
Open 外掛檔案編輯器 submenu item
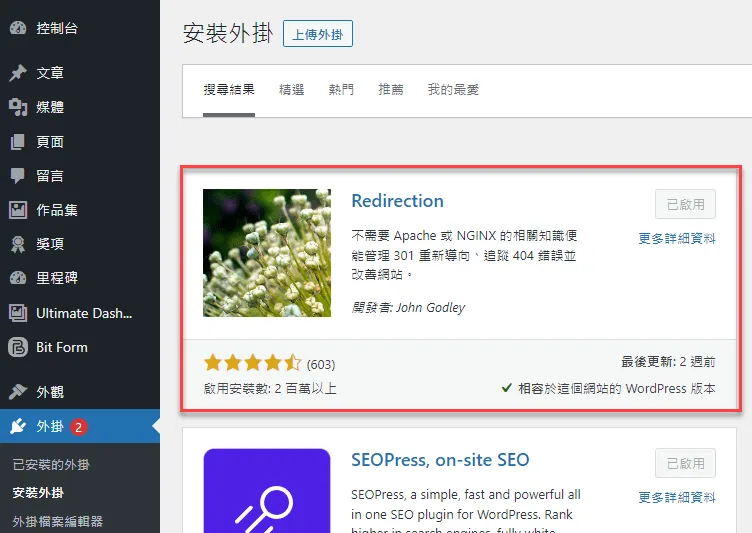58,521
